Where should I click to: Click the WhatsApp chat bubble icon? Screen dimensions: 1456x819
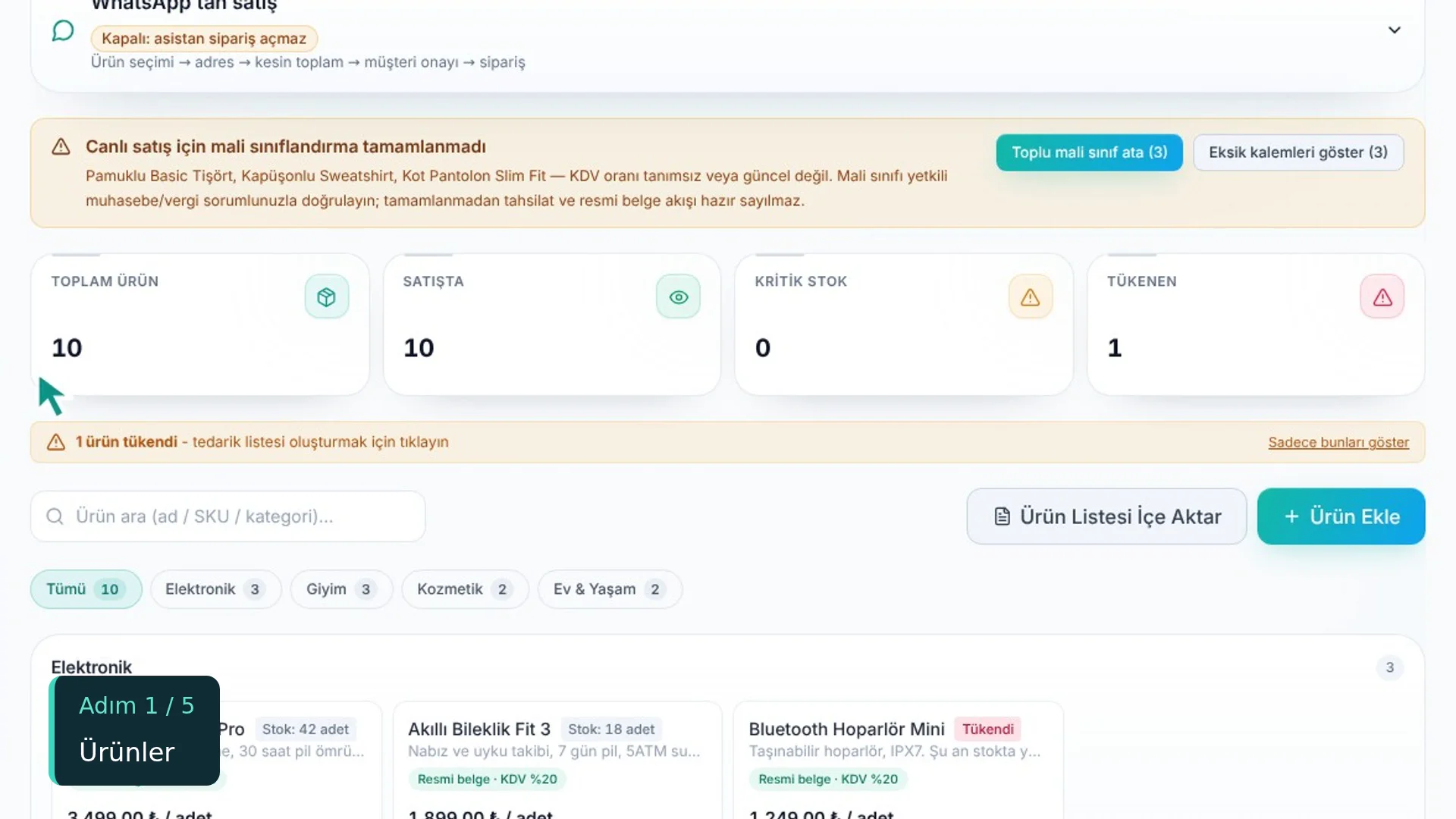pyautogui.click(x=63, y=30)
